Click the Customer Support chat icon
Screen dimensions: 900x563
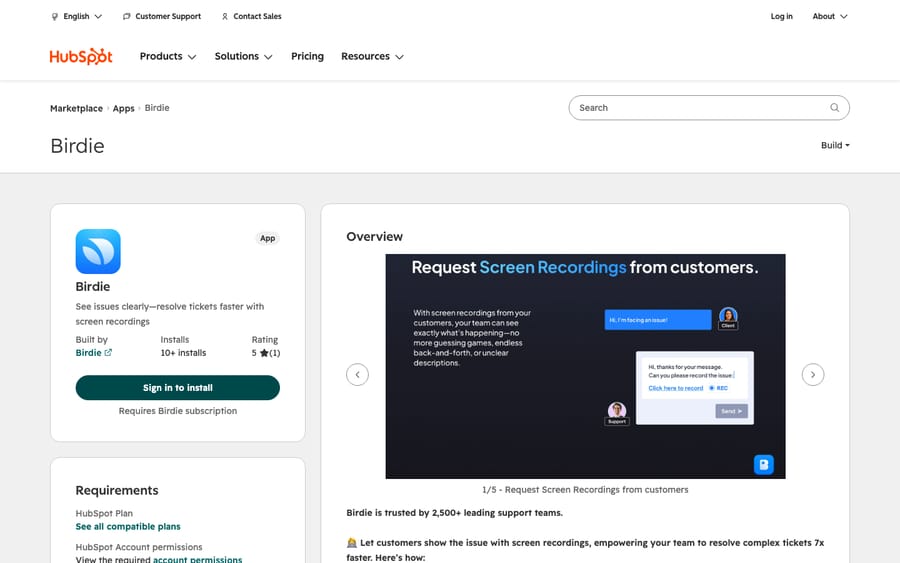127,17
